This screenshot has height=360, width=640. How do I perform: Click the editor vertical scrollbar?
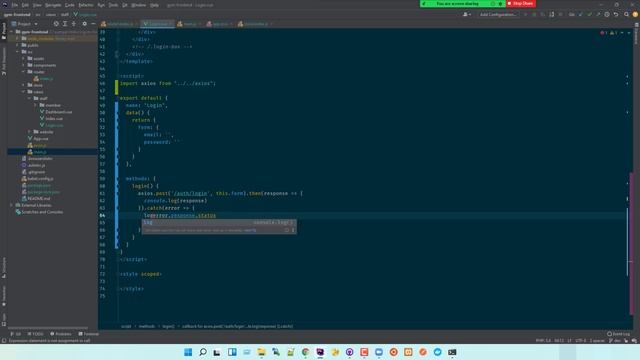pyautogui.click(x=631, y=244)
